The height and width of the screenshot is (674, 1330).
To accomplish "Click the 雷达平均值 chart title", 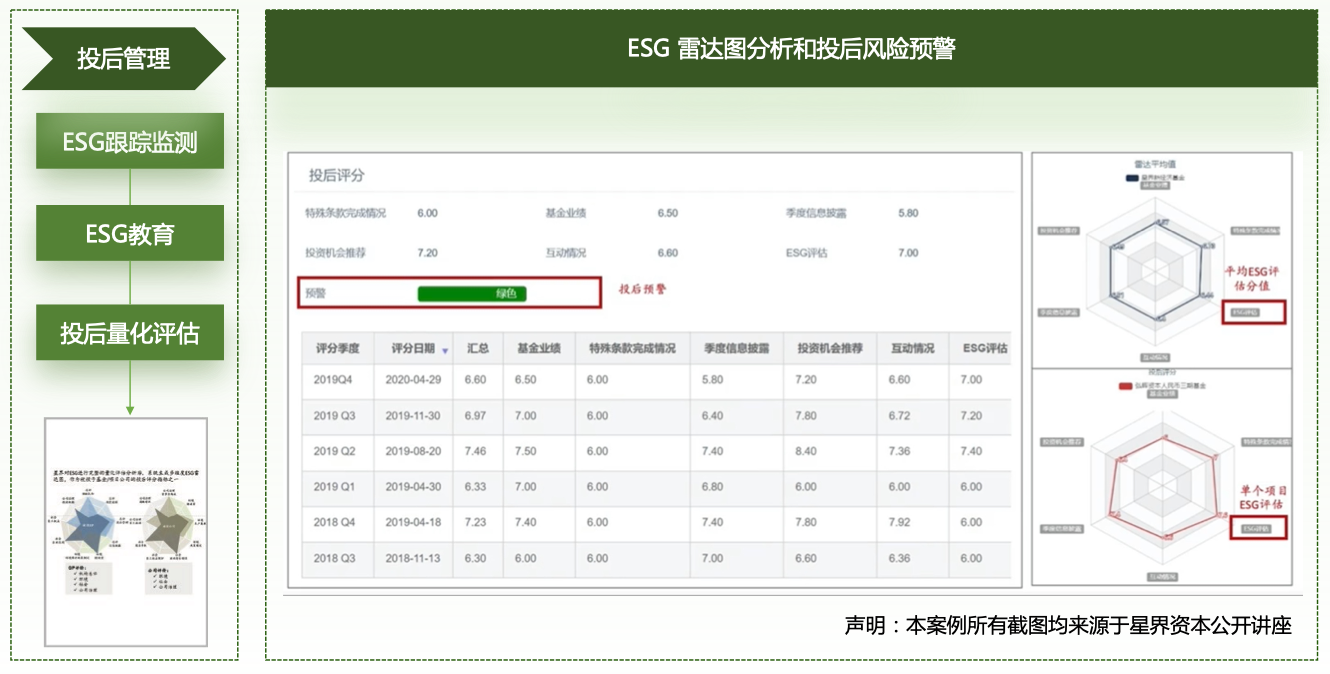I will [x=1156, y=166].
